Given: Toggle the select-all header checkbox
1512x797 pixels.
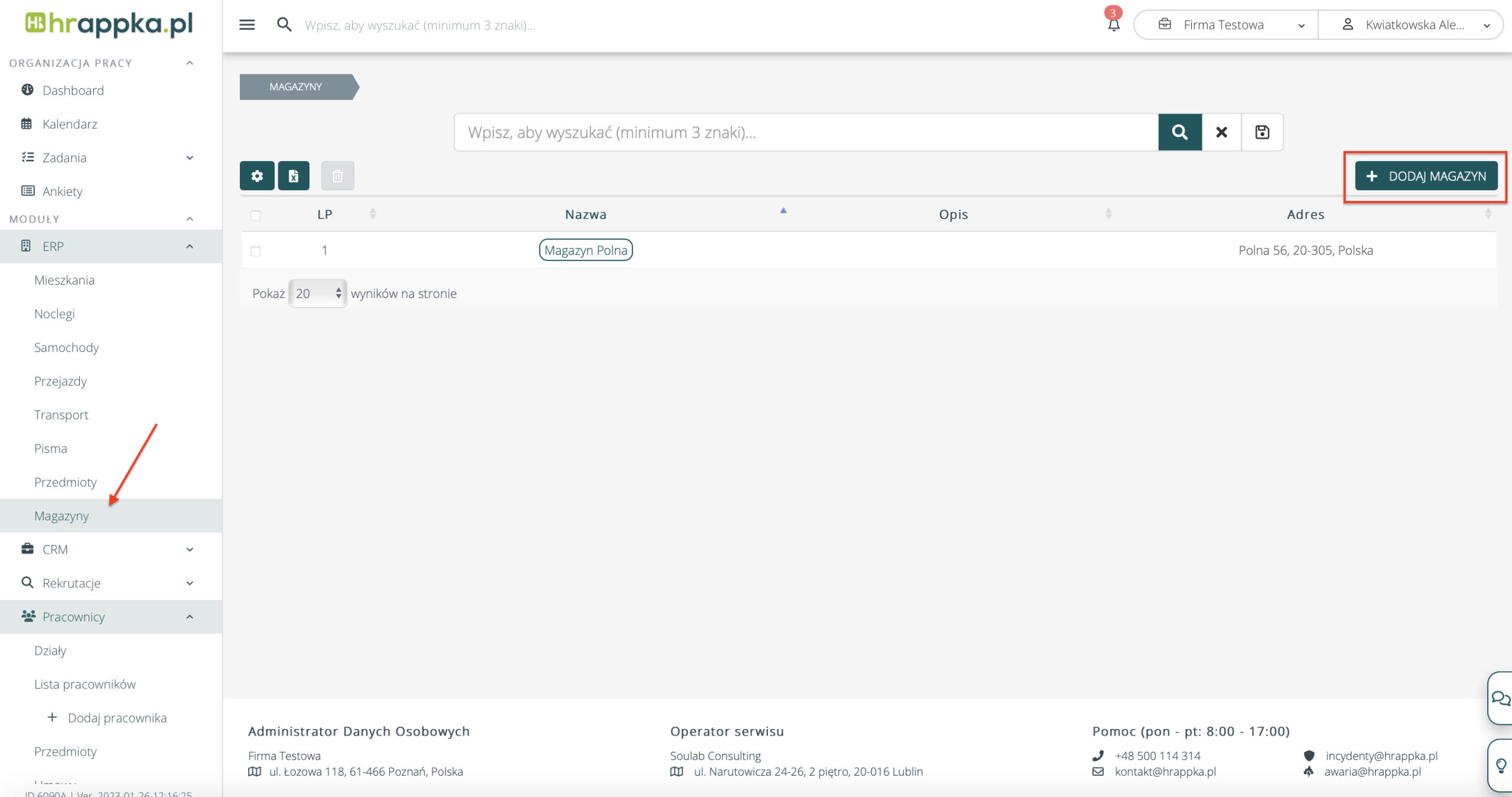Looking at the screenshot, I should pos(256,215).
